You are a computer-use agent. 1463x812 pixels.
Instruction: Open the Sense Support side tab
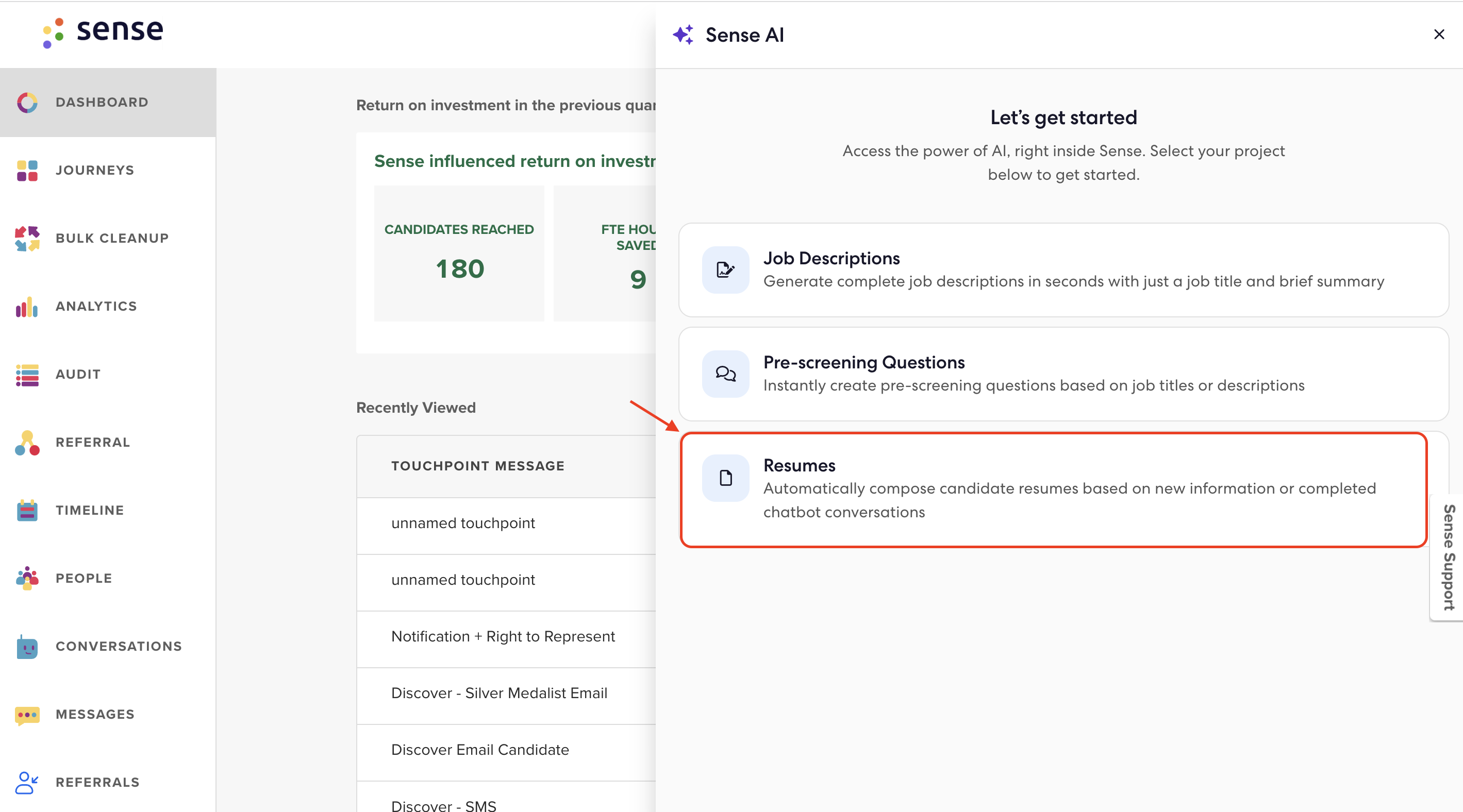[x=1448, y=557]
